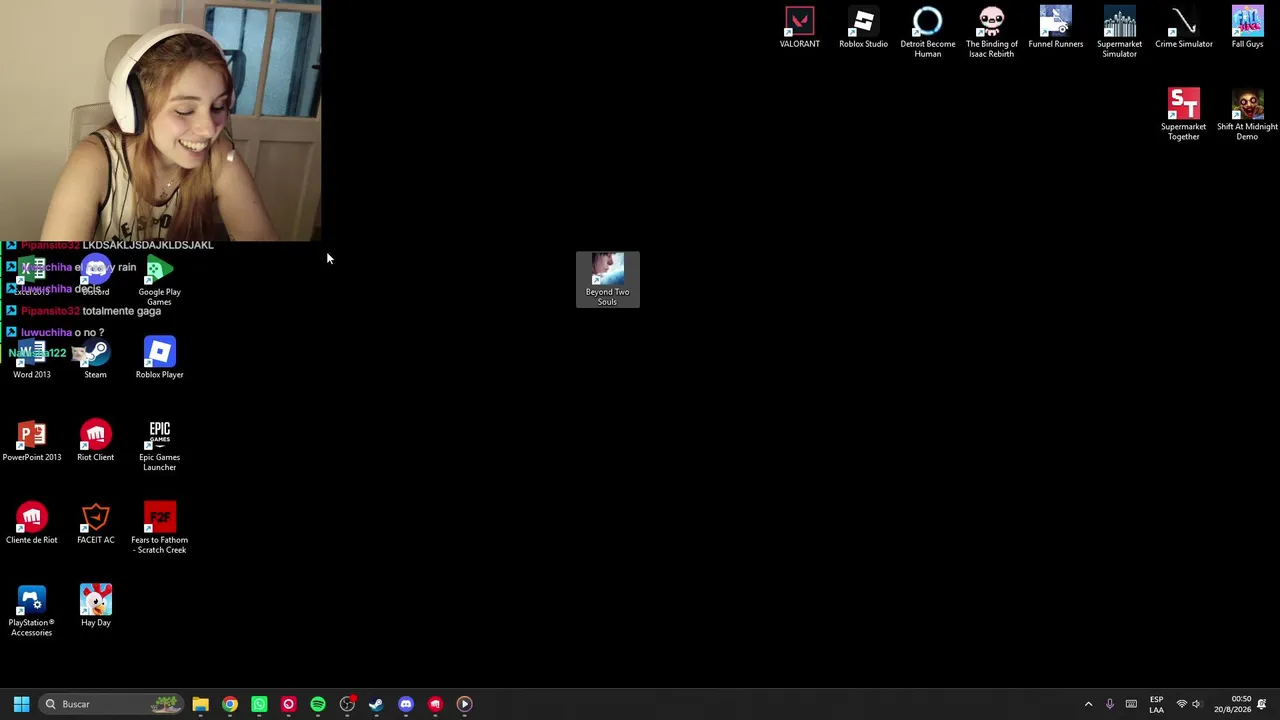The image size is (1280, 720).
Task: Select the Discord desktop shortcut
Action: coord(95,277)
